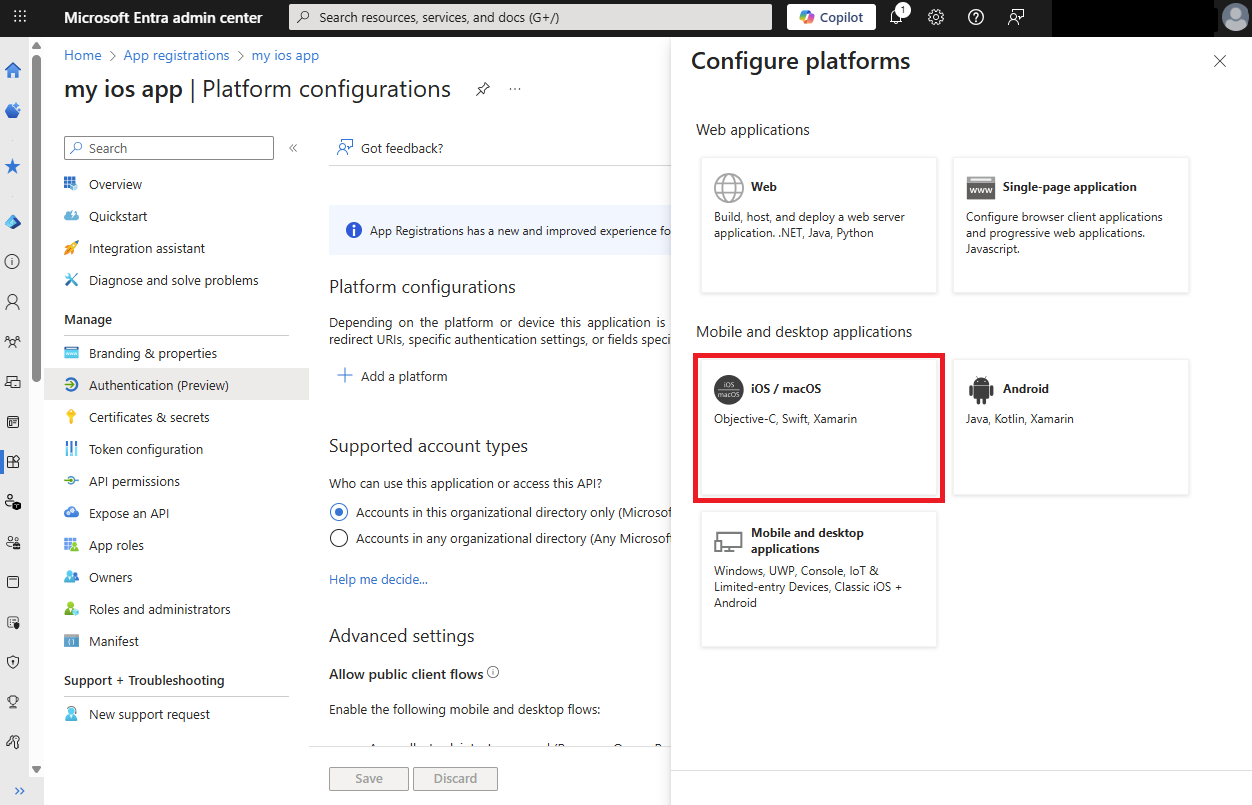Click the my ios app breadcrumb
The height and width of the screenshot is (805, 1252).
tap(285, 55)
